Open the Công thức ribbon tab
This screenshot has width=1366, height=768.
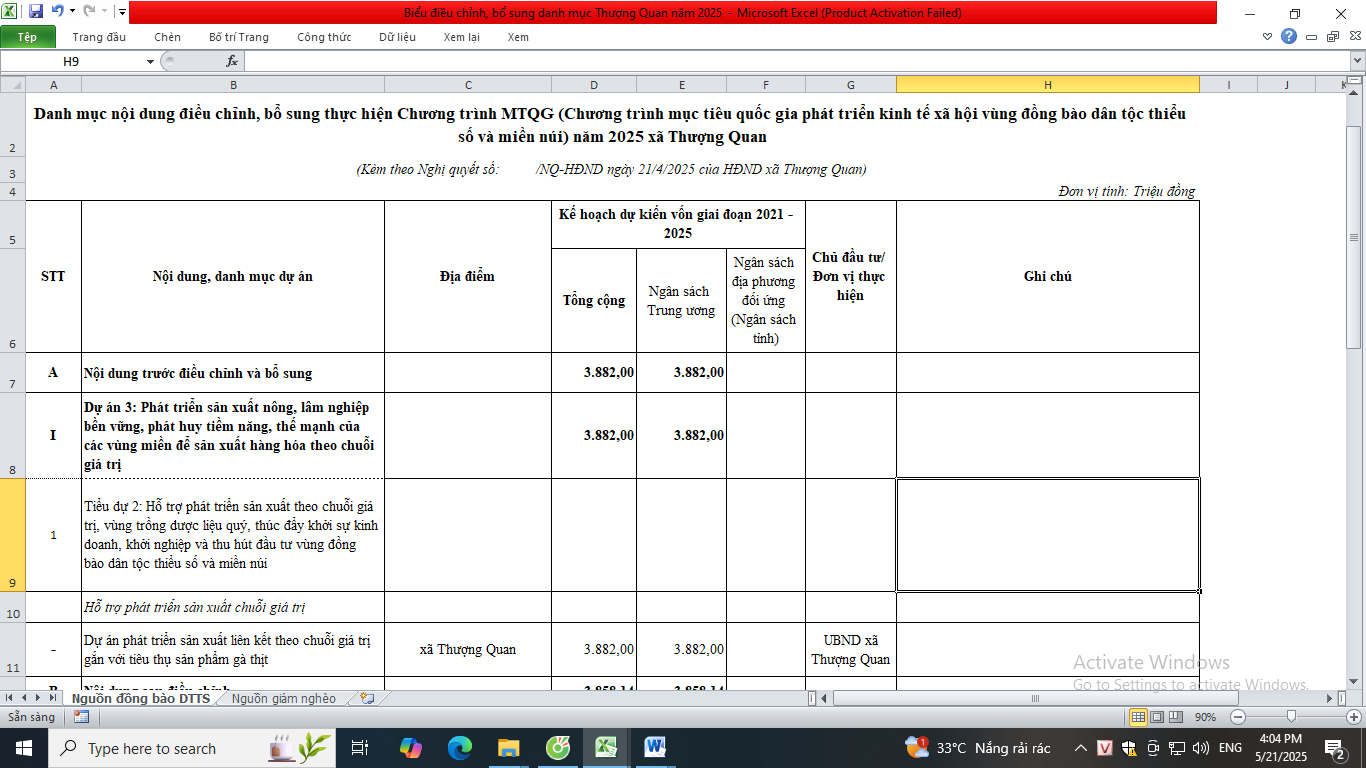[x=324, y=37]
